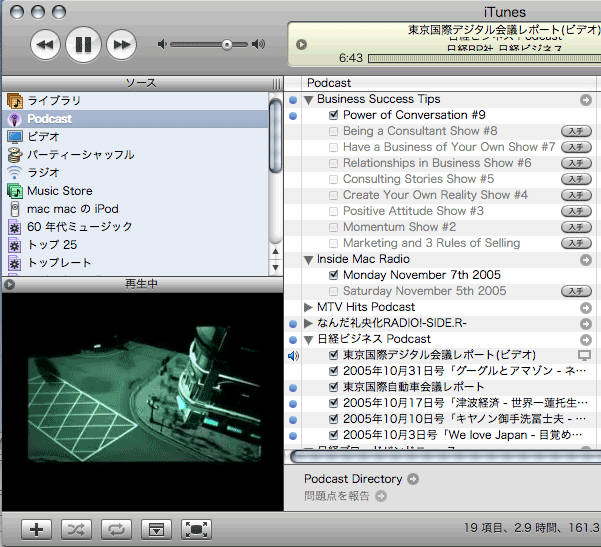601x547 pixels.
Task: Collapse the Business Success Tips podcast
Action: coord(308,100)
